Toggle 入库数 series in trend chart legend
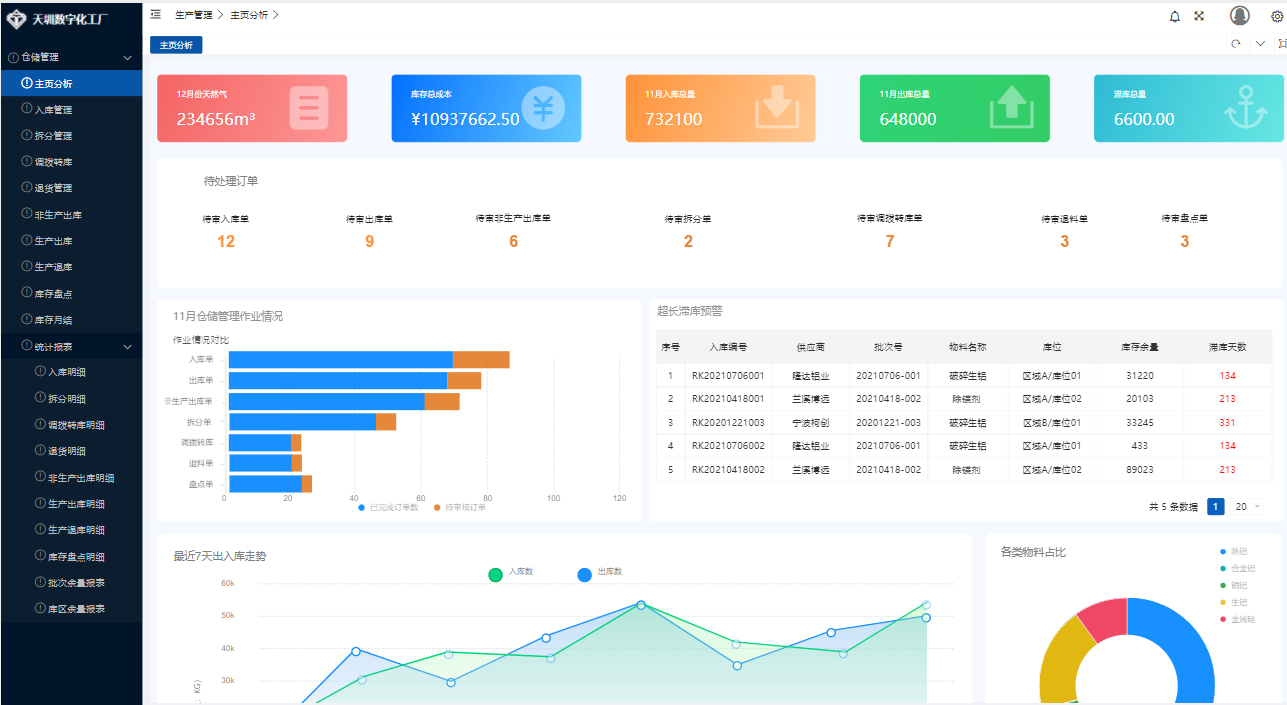 511,573
